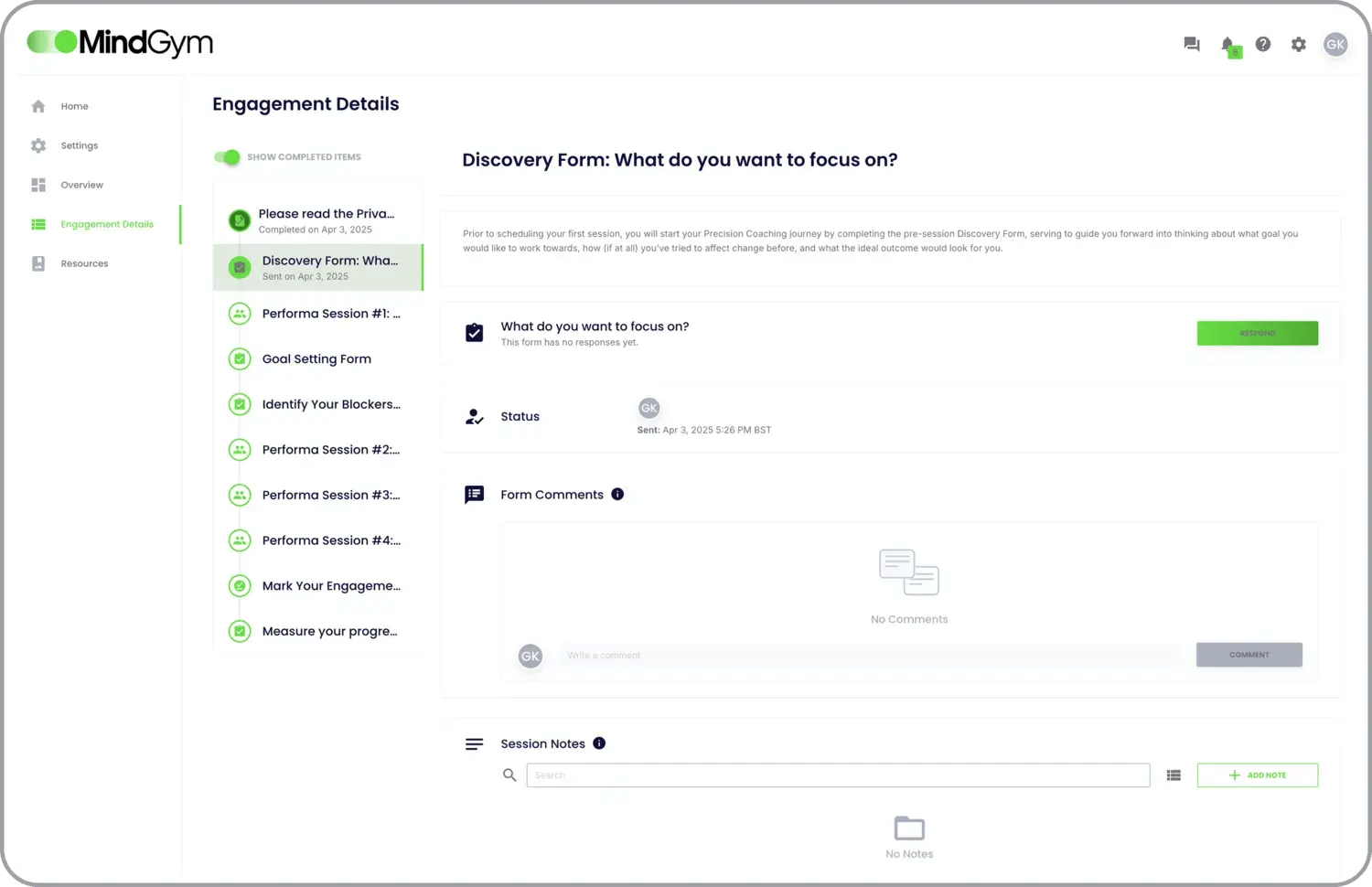1372x887 pixels.
Task: Toggle Show Completed Items switch
Action: (227, 157)
